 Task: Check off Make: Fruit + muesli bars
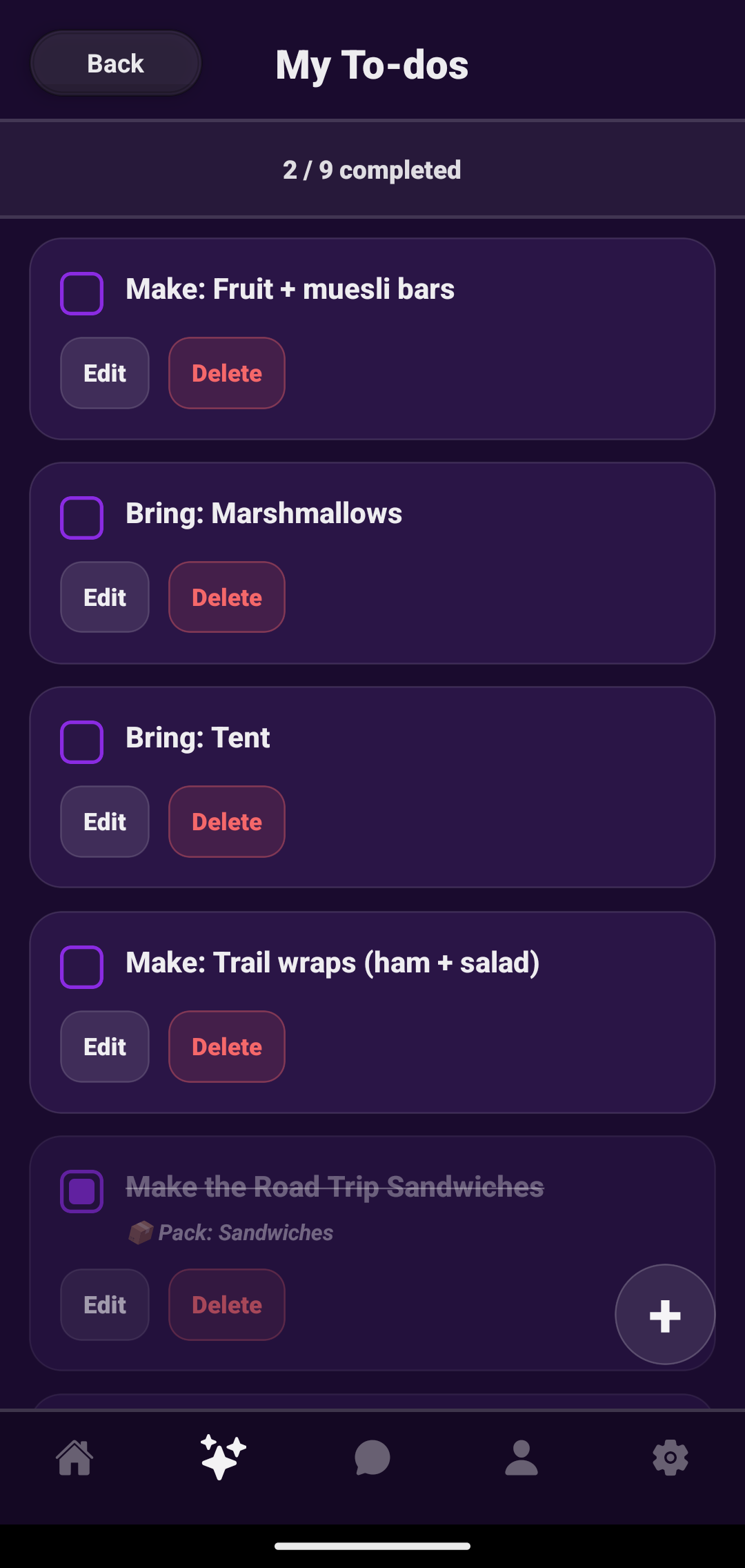[x=82, y=293]
